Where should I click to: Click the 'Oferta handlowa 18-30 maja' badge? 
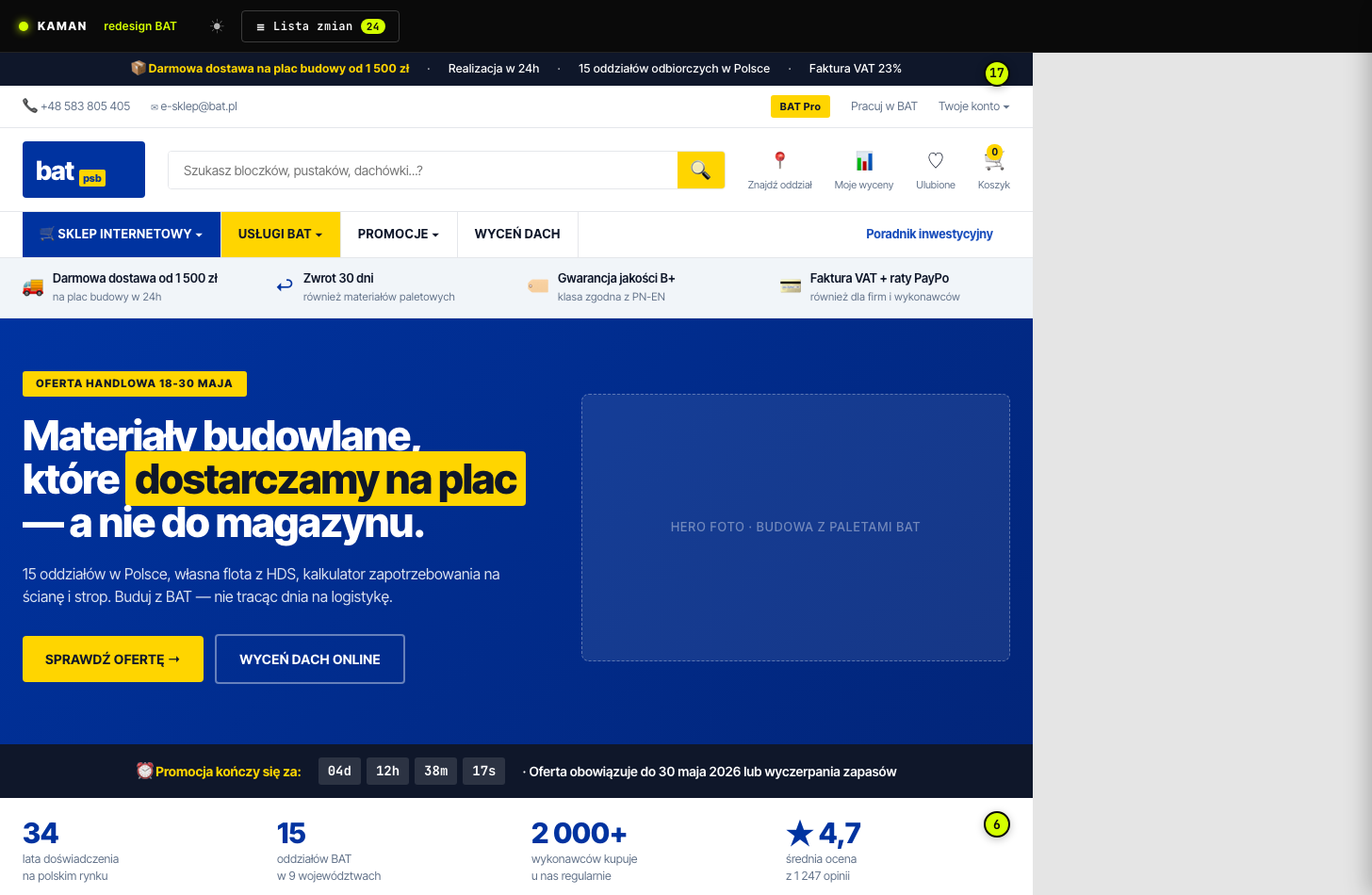tap(135, 383)
